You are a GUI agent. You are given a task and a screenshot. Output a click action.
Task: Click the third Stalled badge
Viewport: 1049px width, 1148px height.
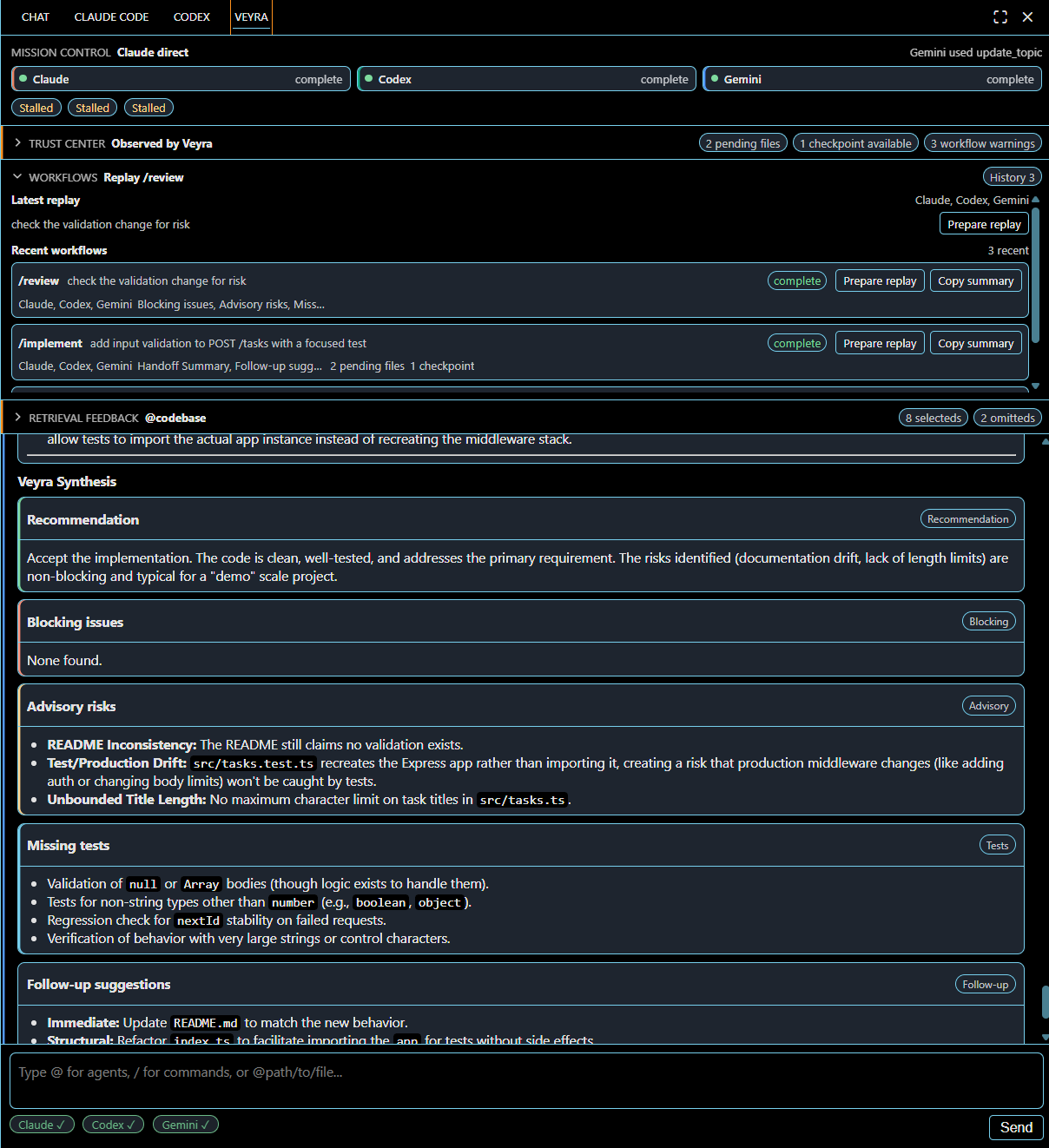[148, 108]
